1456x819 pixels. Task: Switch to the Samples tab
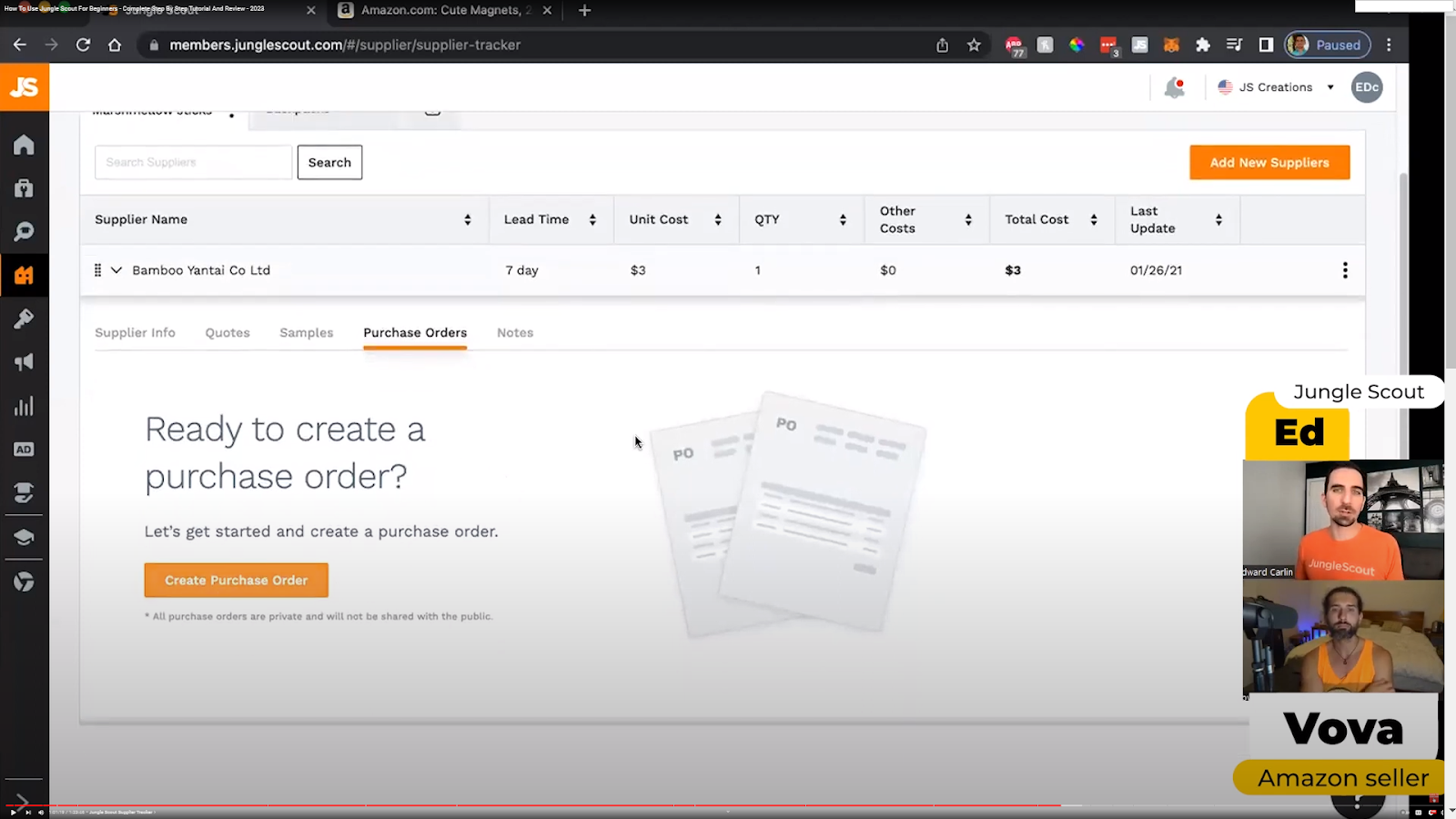tap(307, 333)
